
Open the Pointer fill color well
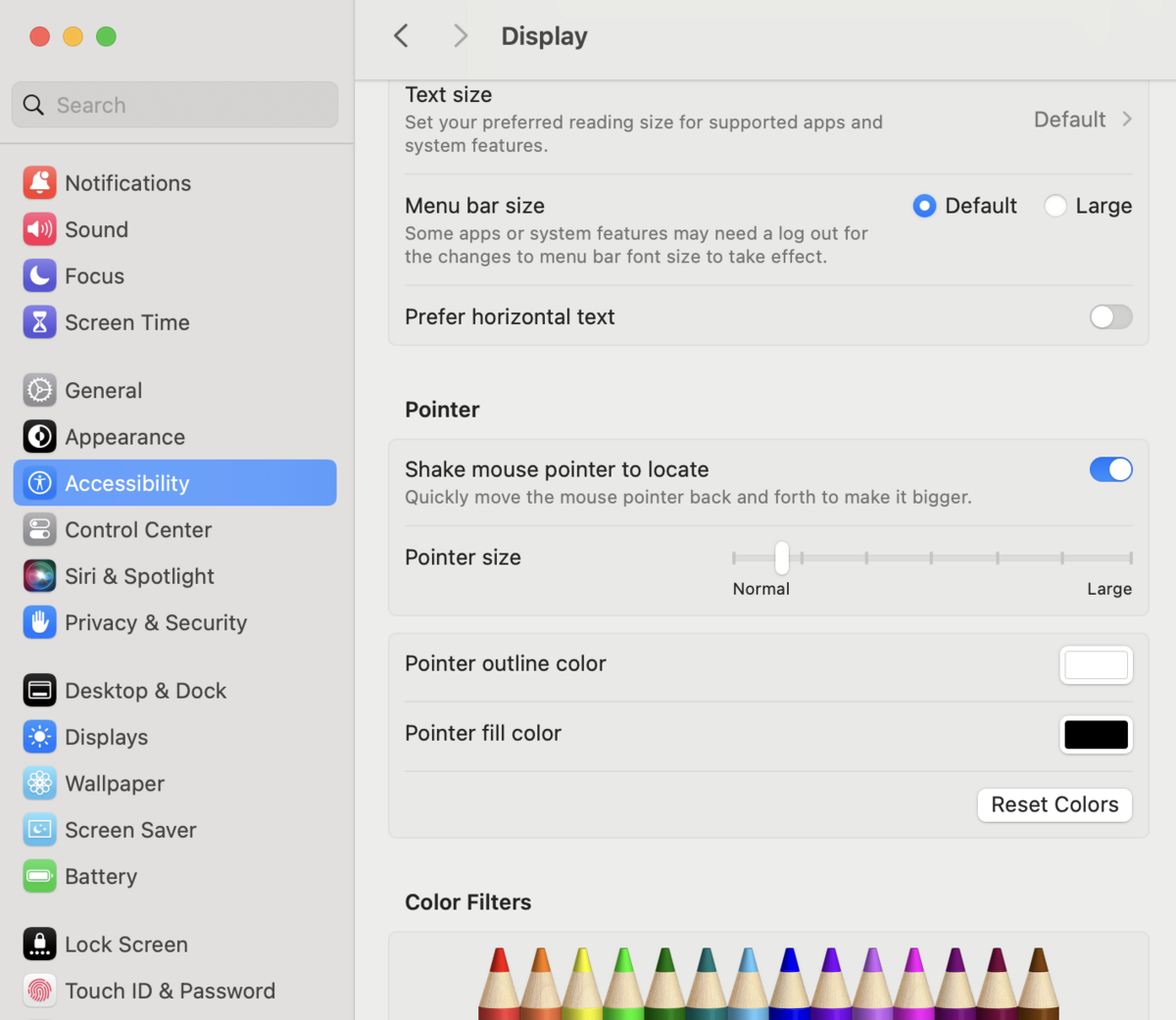click(x=1096, y=735)
